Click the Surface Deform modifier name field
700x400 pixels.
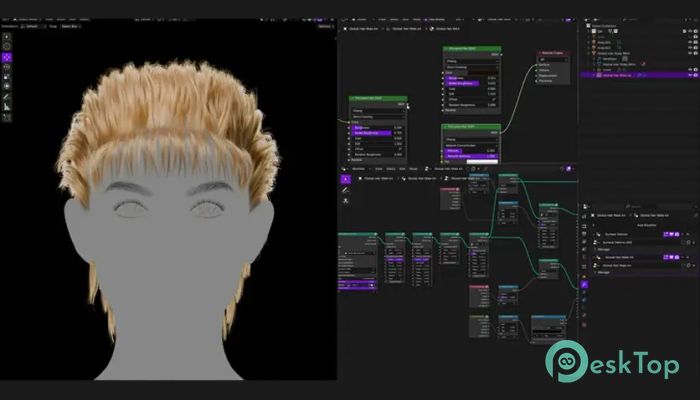632,234
